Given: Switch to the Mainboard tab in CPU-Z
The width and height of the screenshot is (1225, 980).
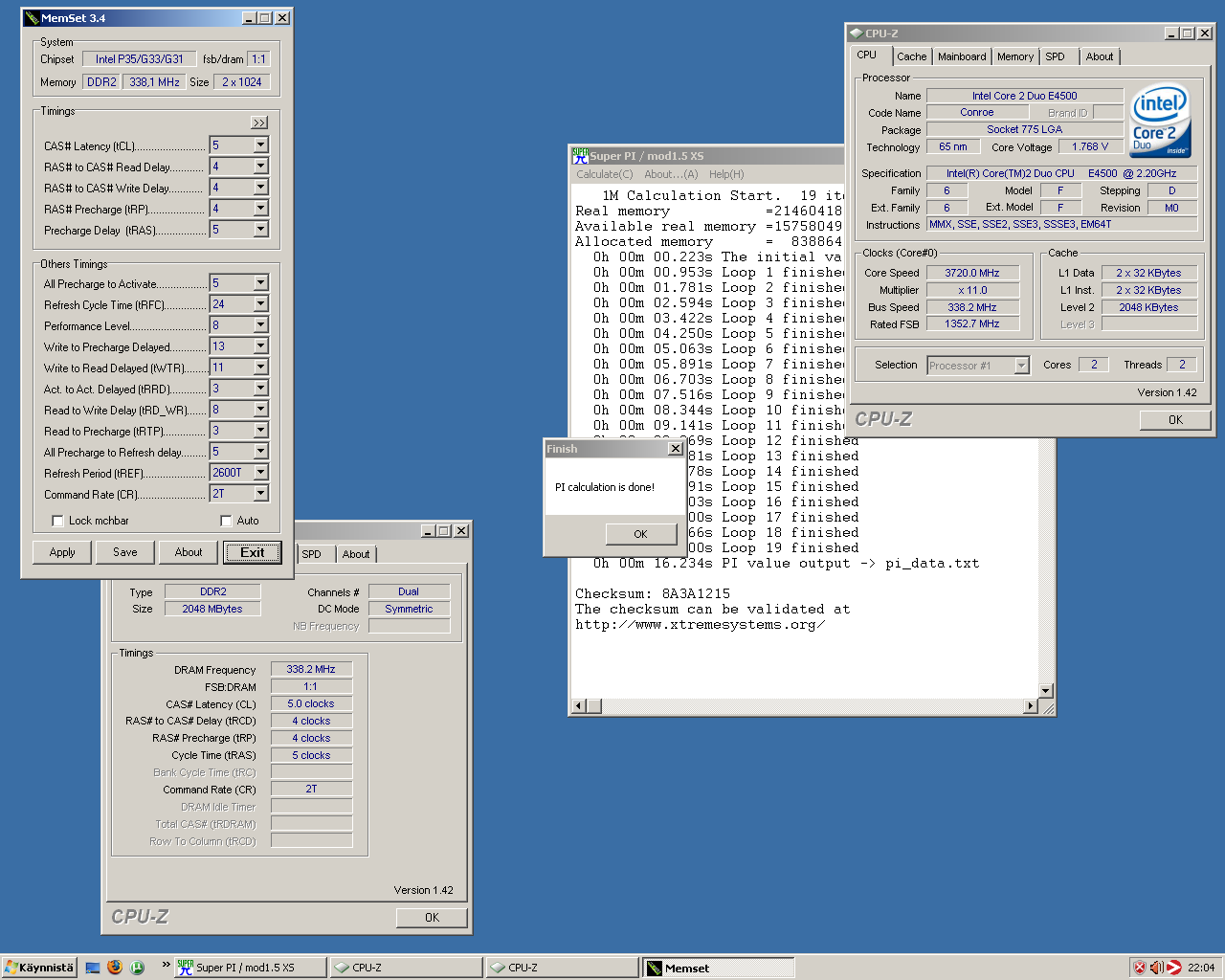Looking at the screenshot, I should pos(962,56).
